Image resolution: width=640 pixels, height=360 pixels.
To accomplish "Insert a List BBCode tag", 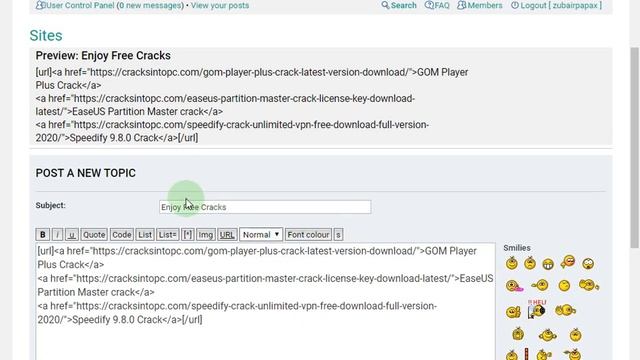I will [145, 235].
